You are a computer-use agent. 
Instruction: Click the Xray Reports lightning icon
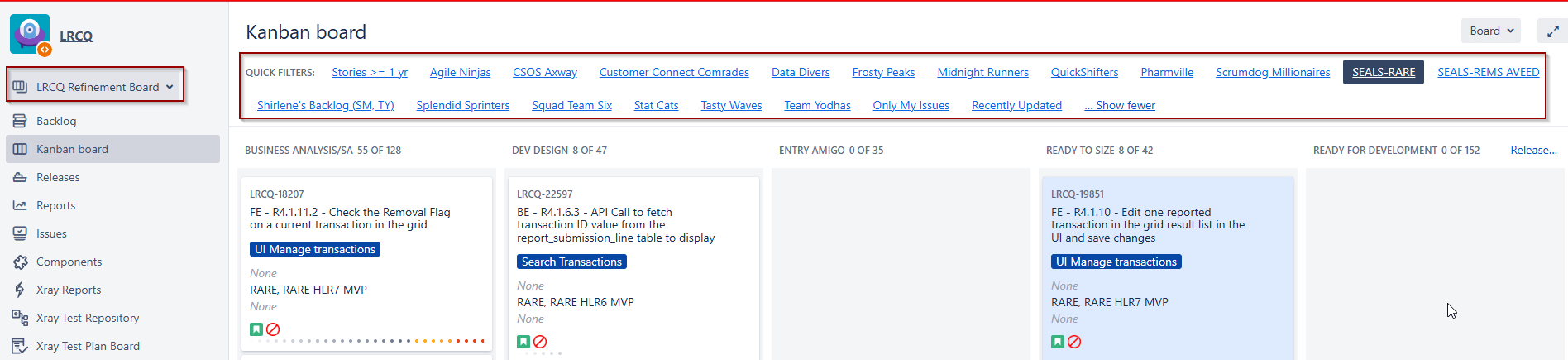[x=20, y=290]
